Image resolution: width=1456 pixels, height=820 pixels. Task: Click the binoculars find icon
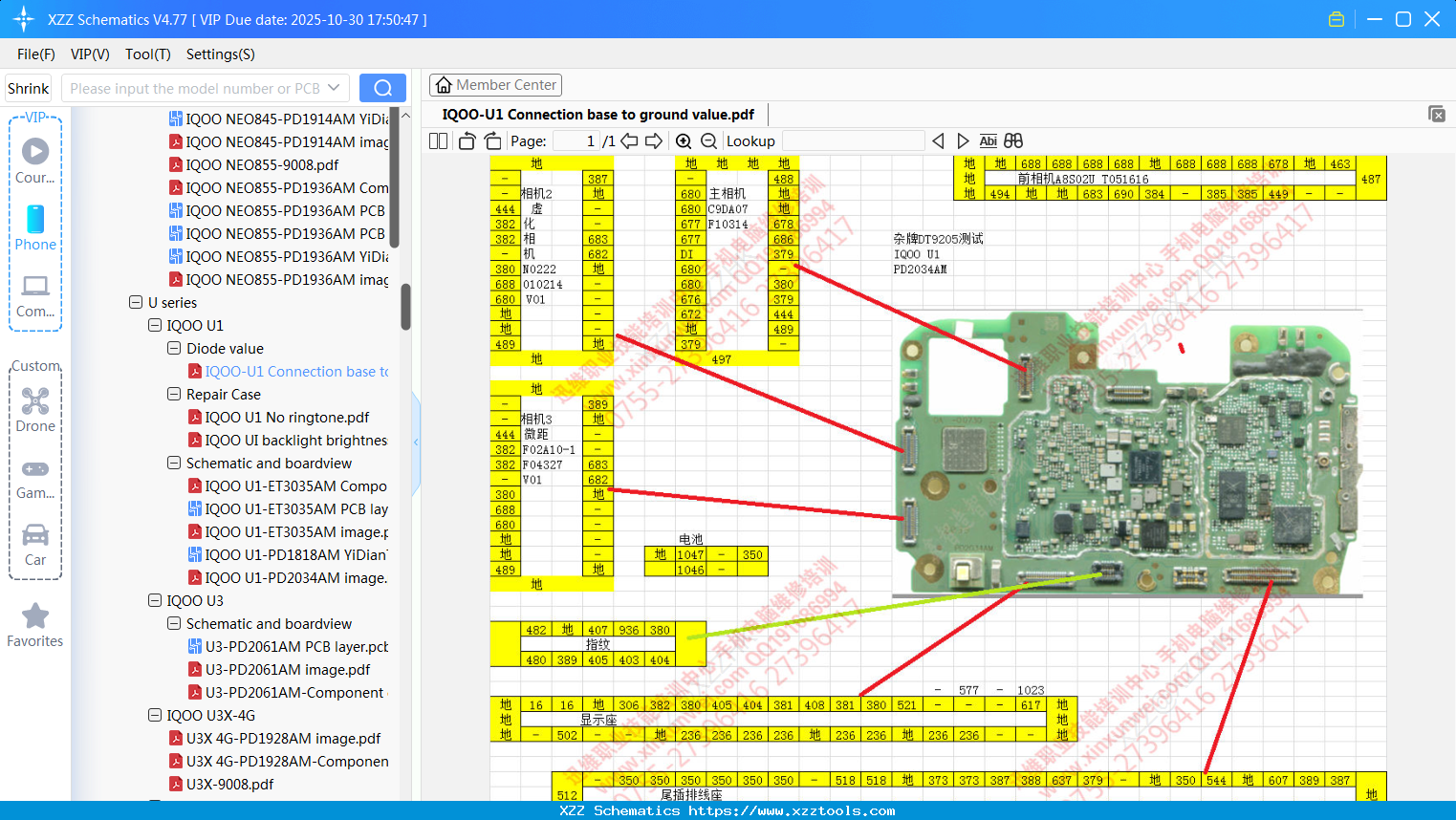pos(1013,141)
